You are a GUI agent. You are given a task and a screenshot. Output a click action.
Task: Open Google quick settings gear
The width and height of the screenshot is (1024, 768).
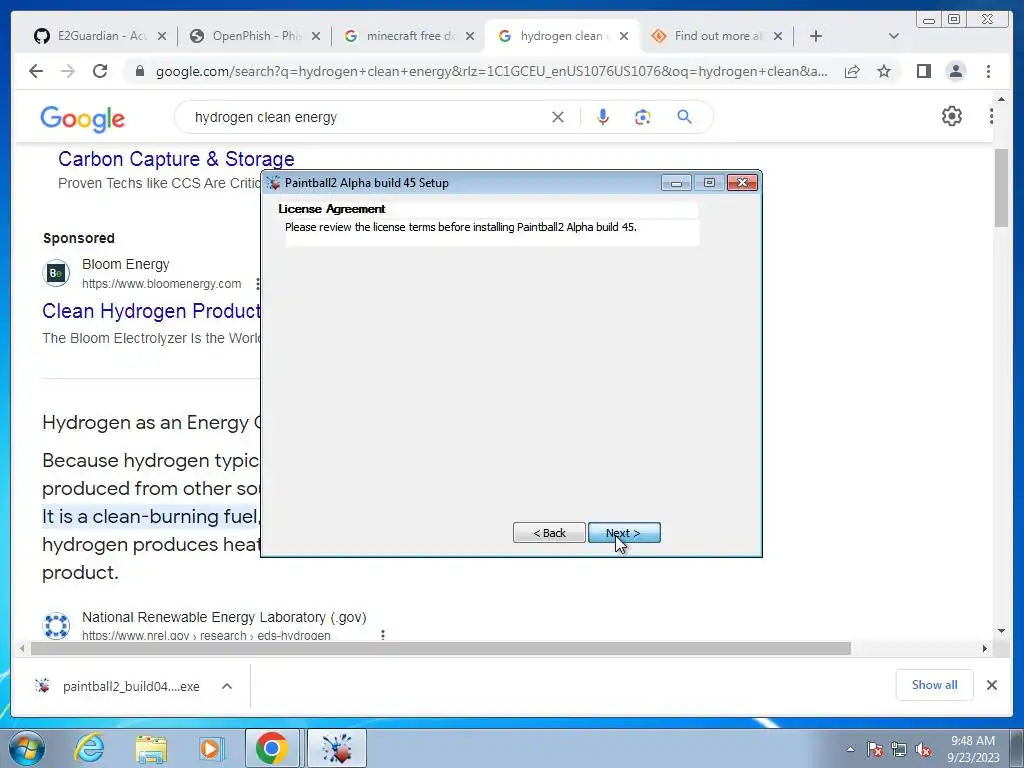[x=952, y=116]
